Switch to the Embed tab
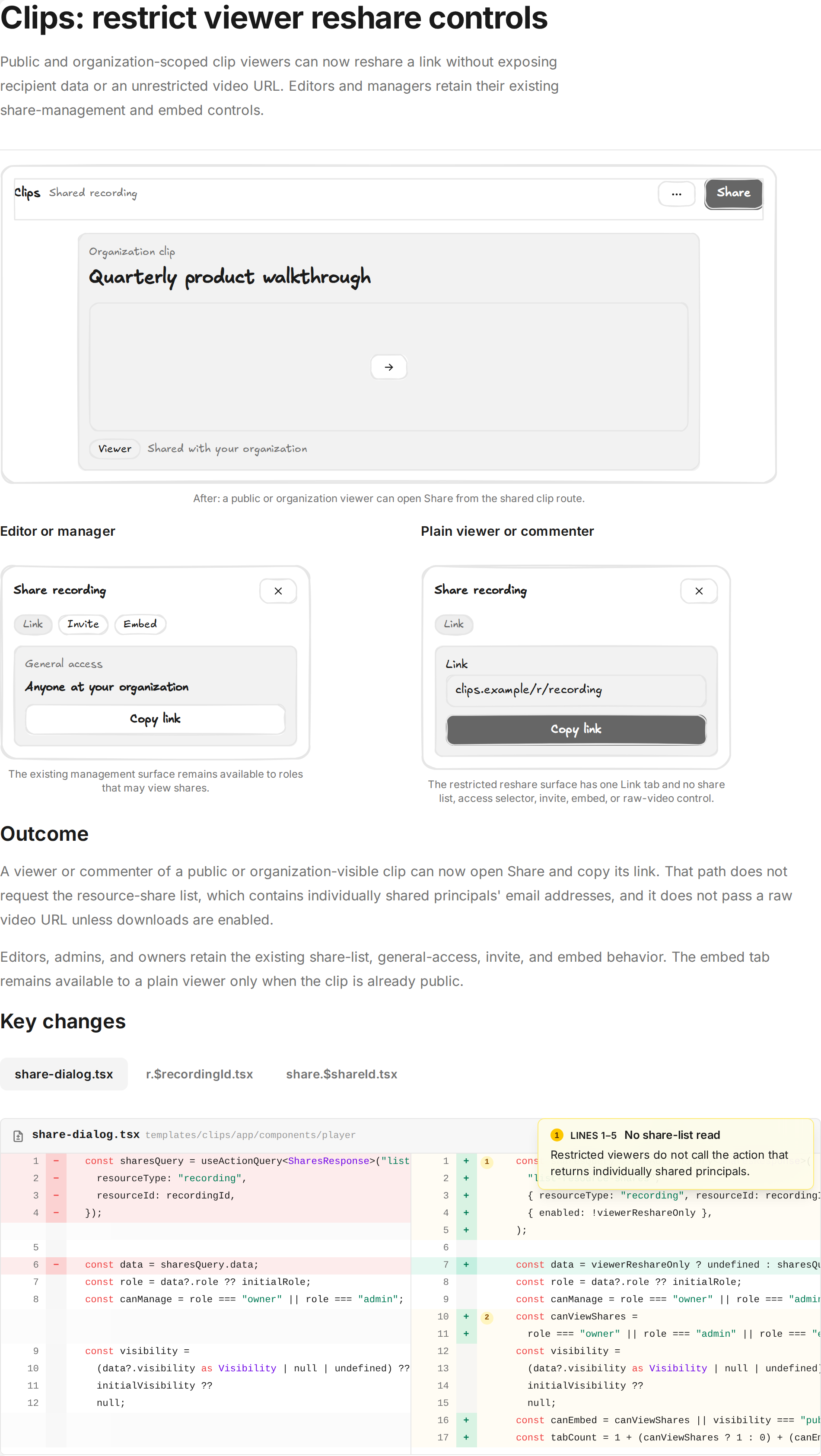The height and width of the screenshot is (1456, 821). click(x=140, y=624)
